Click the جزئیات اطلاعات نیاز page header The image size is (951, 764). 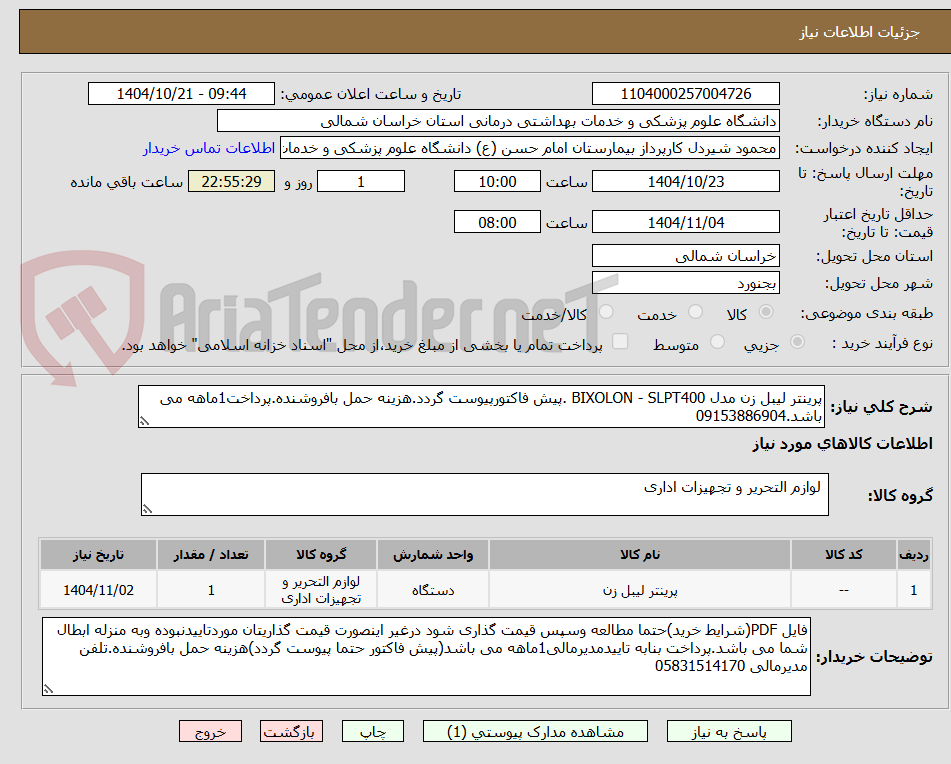(x=859, y=32)
